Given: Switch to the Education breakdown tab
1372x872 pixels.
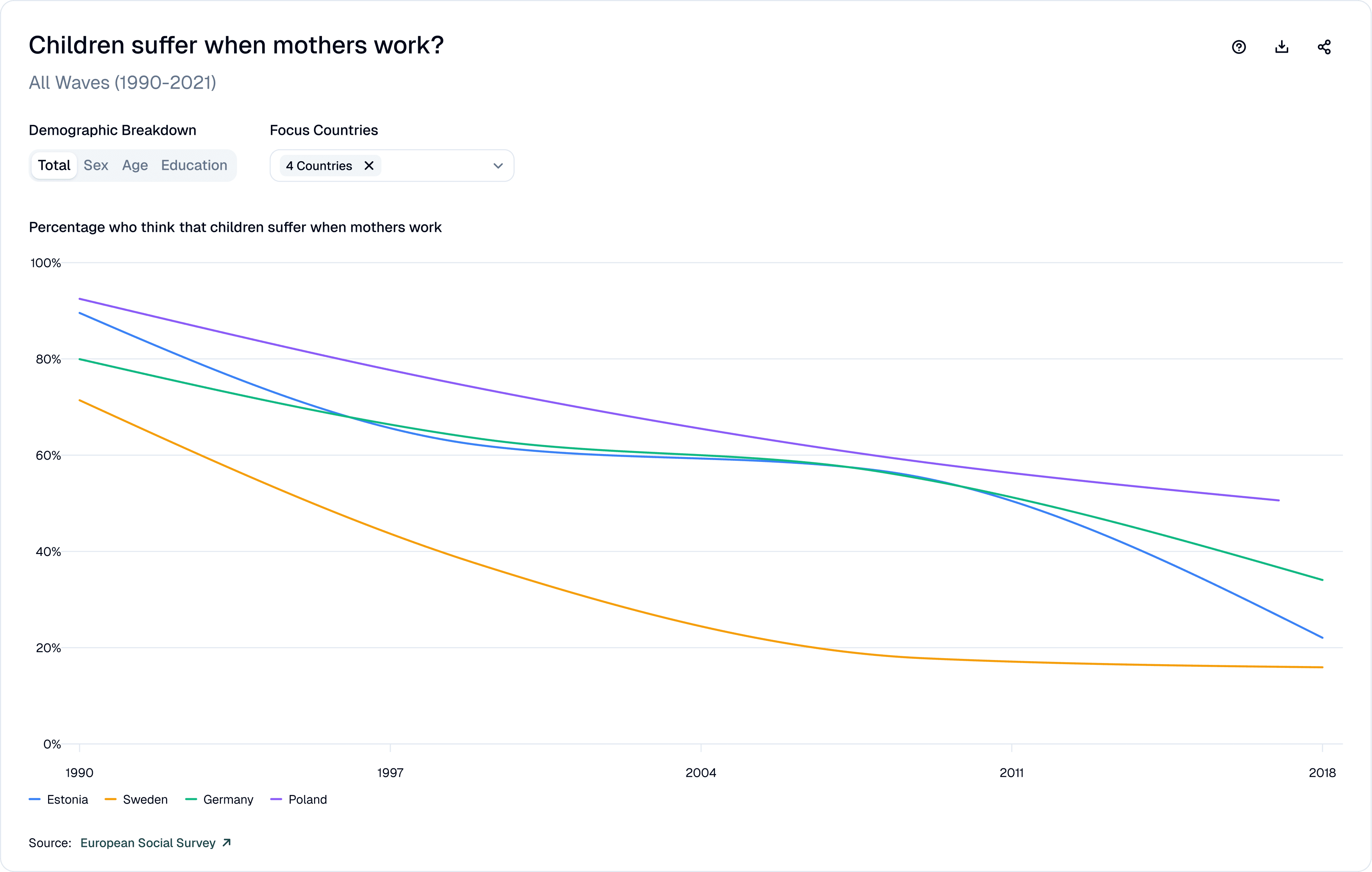Looking at the screenshot, I should (x=194, y=165).
